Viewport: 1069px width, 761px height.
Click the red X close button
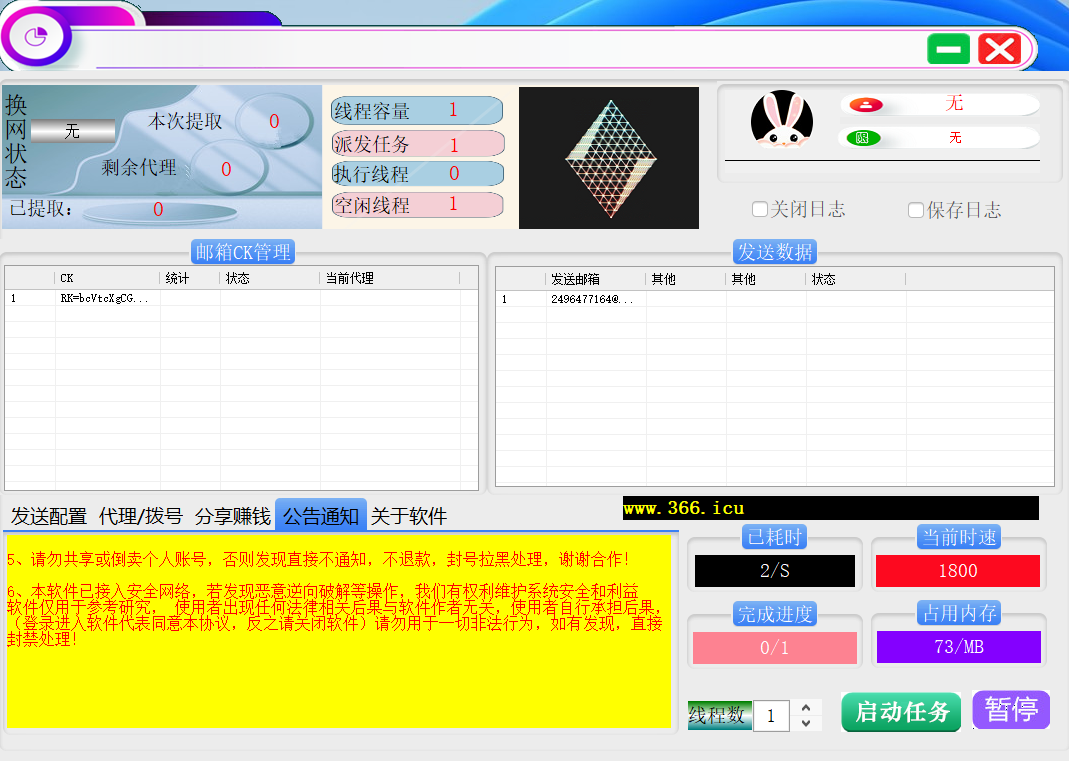[x=999, y=49]
